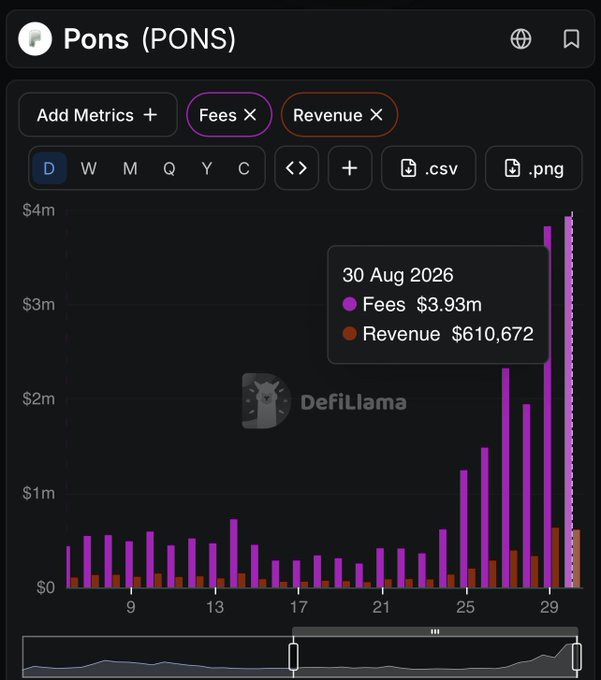Click the plus chart button
Viewport: 601px width, 680px height.
[350, 168]
